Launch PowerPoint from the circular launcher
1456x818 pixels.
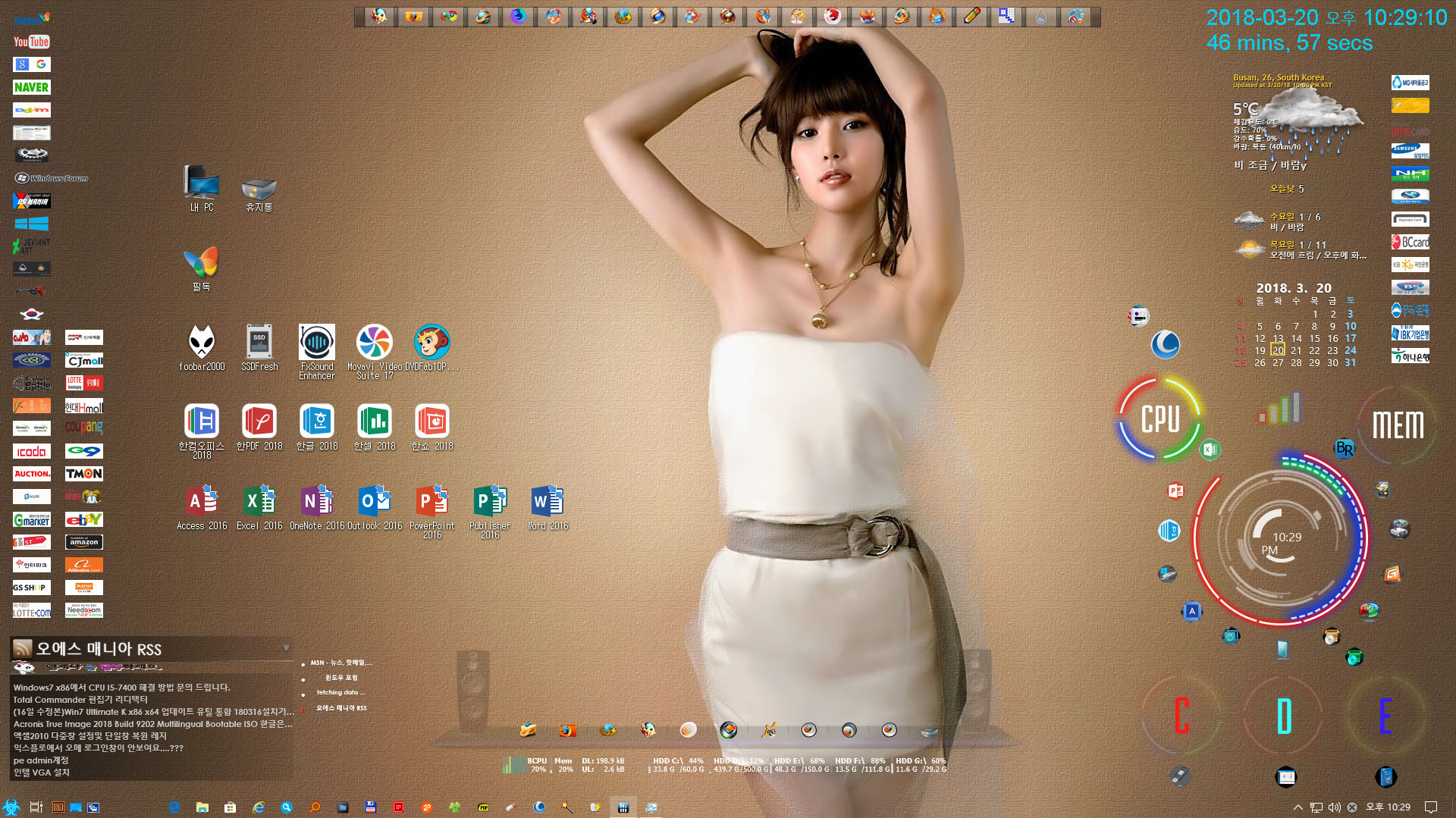point(1175,490)
